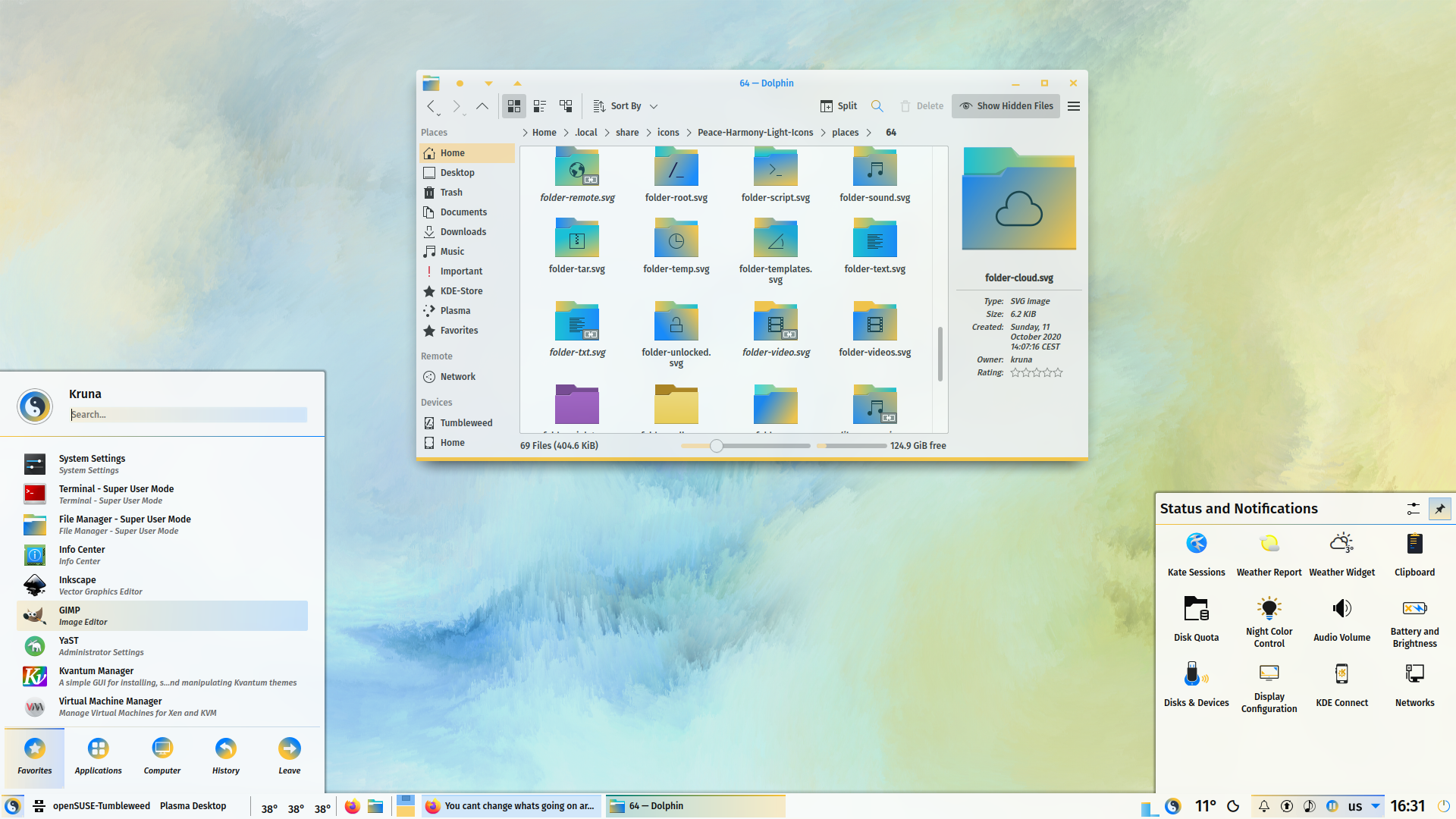
Task: Switch to Computer tab in launcher
Action: [x=162, y=757]
